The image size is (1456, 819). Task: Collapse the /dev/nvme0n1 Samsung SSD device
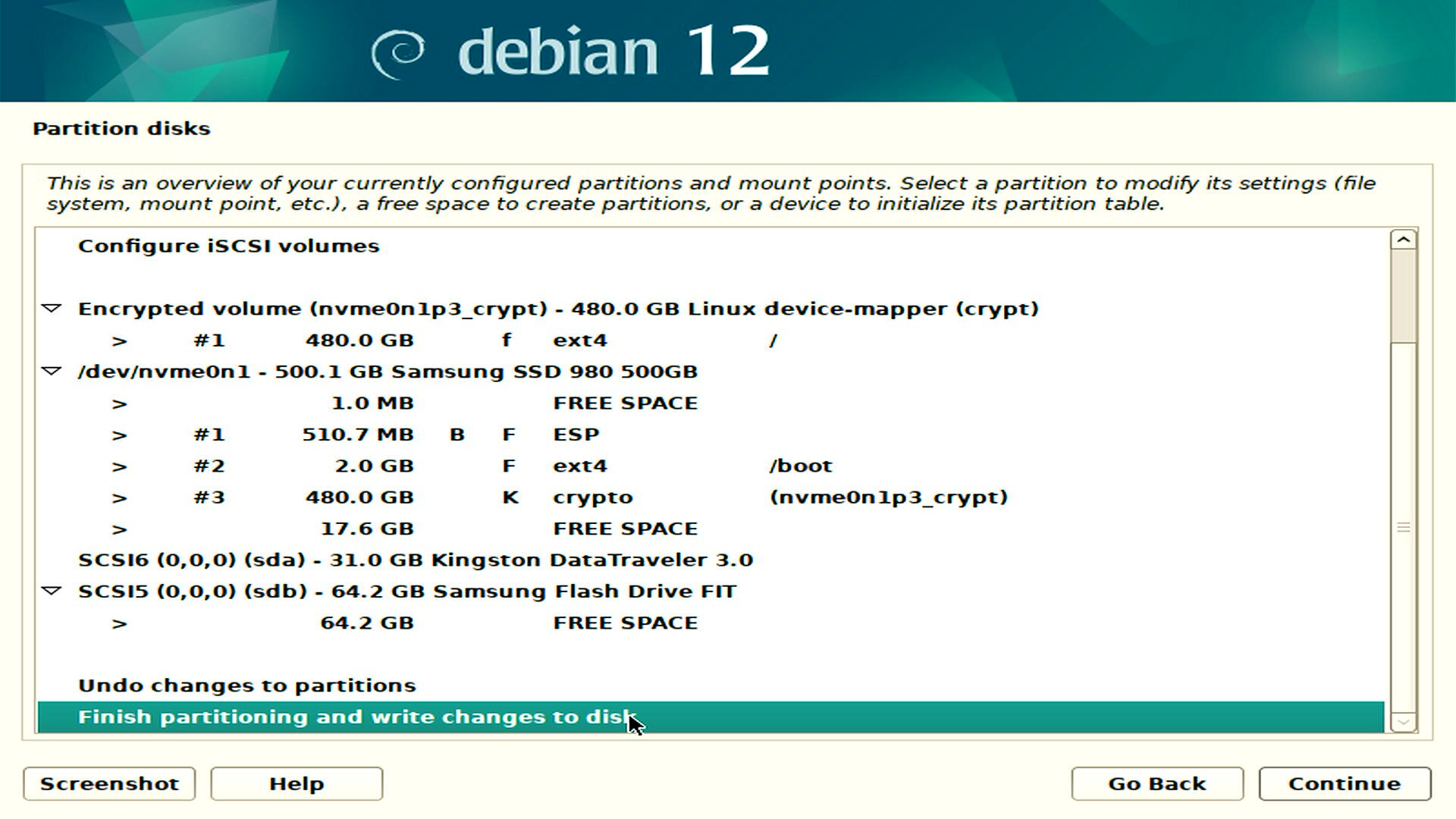coord(52,371)
